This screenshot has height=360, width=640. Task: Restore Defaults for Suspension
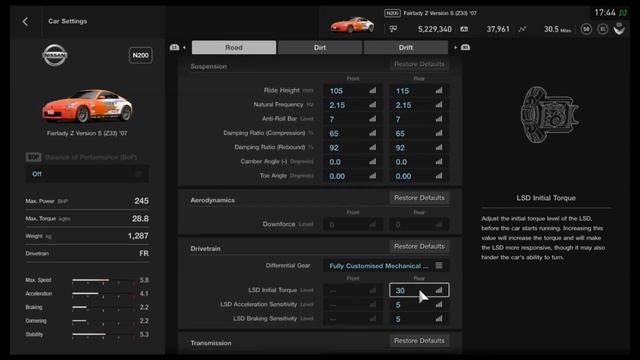pos(419,64)
